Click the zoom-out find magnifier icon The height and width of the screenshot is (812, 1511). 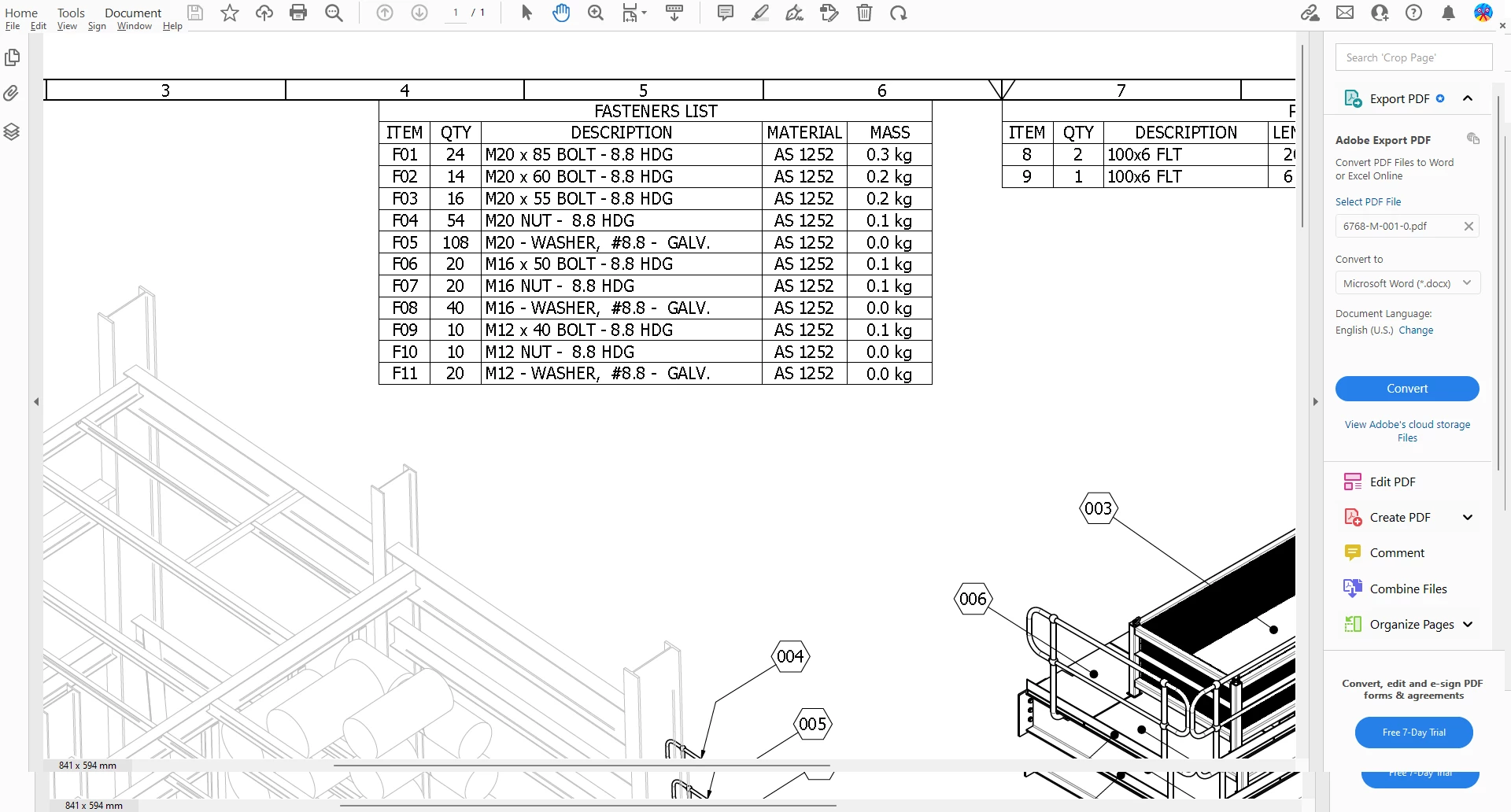(x=334, y=13)
